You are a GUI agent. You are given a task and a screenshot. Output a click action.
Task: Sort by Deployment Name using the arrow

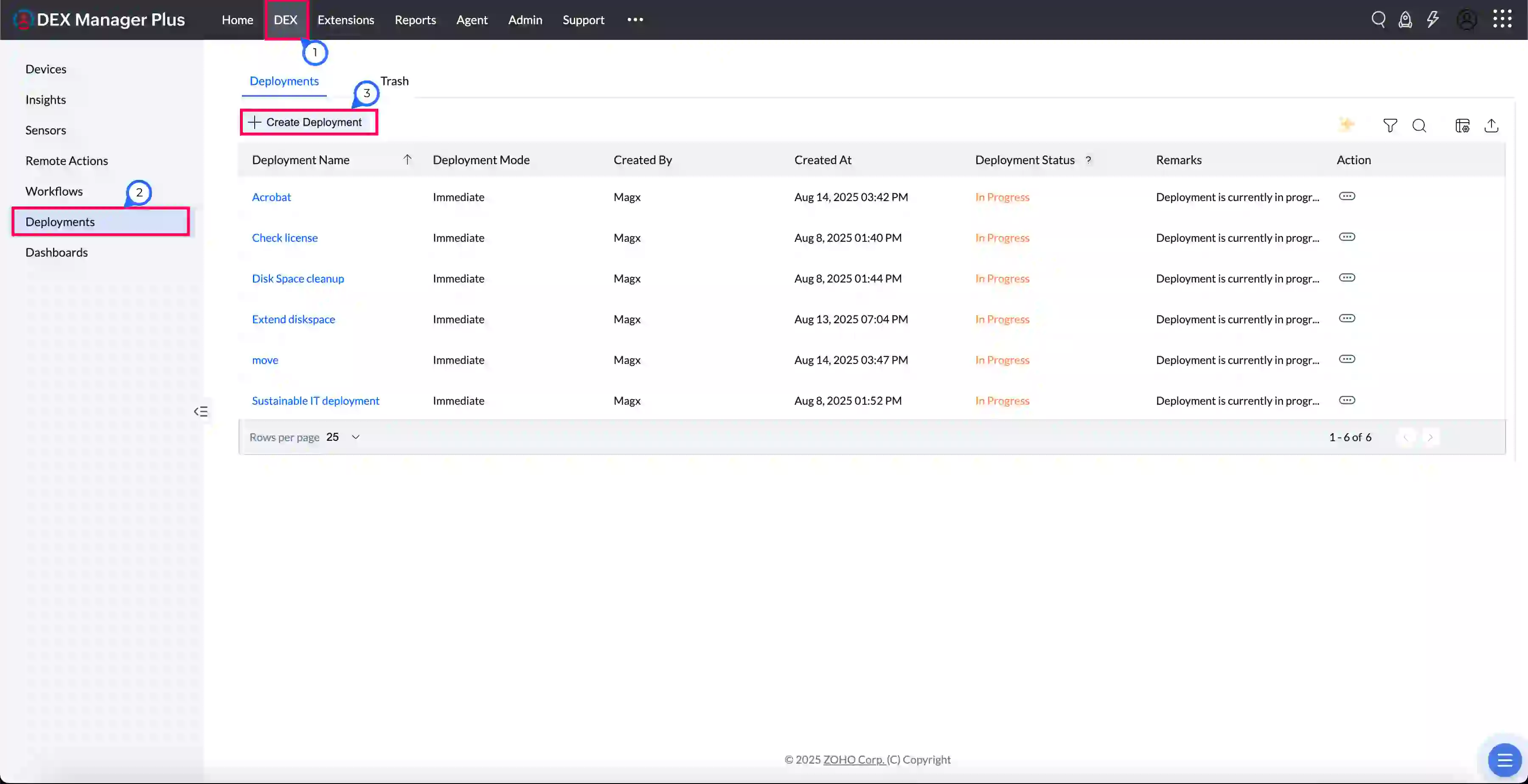click(407, 159)
